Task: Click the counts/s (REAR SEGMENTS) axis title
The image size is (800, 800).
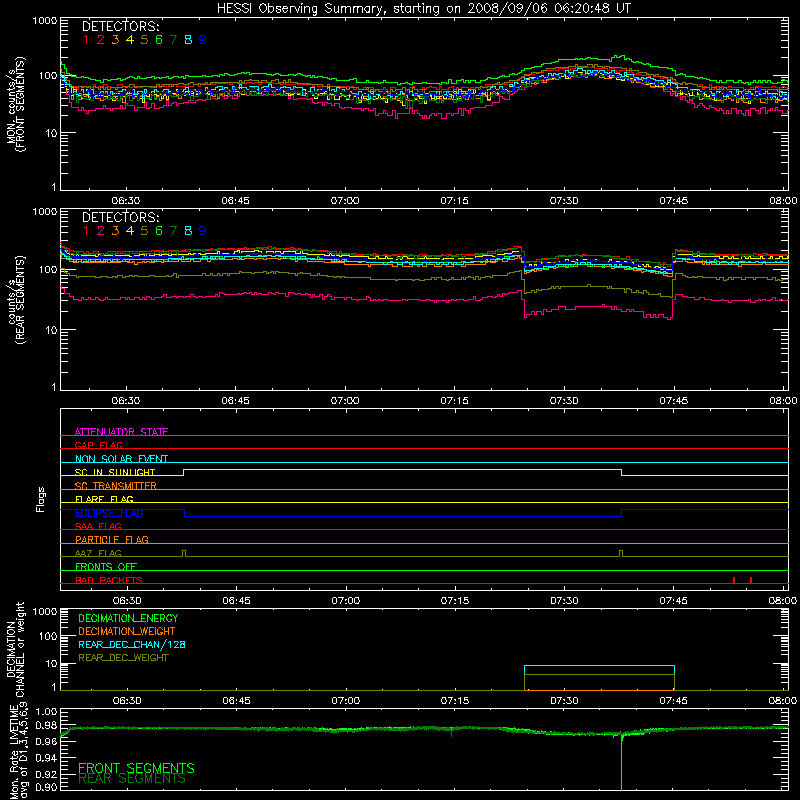Action: 16,300
